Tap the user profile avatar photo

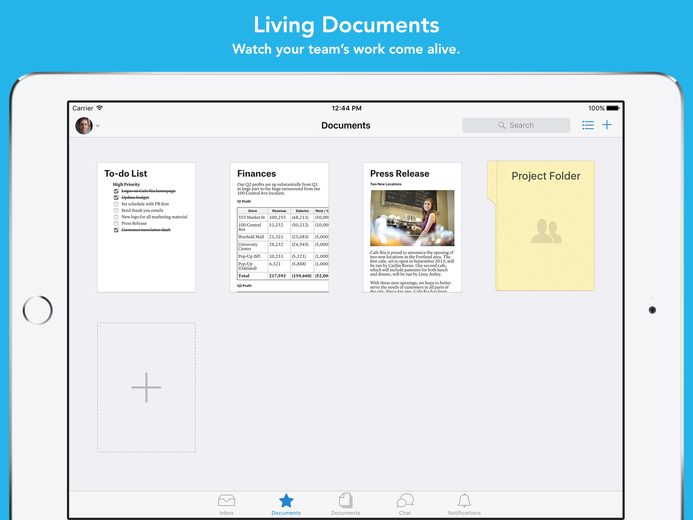(84, 125)
